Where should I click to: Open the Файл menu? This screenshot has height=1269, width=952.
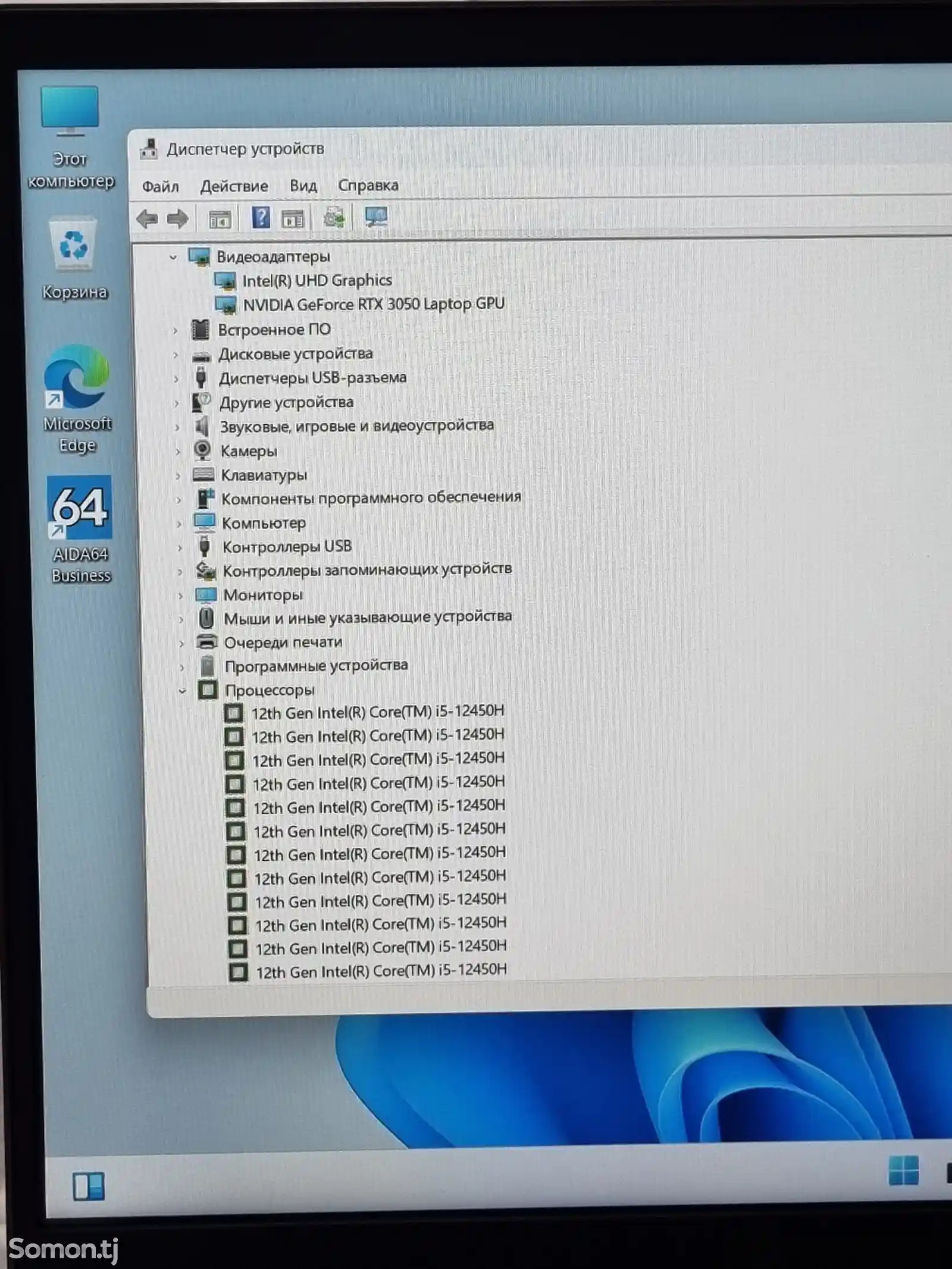point(160,187)
